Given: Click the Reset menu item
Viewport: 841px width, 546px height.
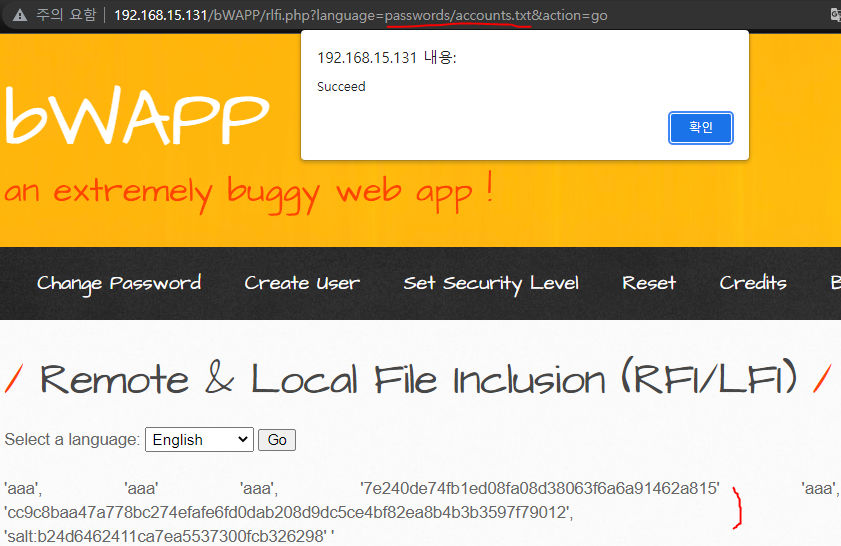Looking at the screenshot, I should point(649,283).
